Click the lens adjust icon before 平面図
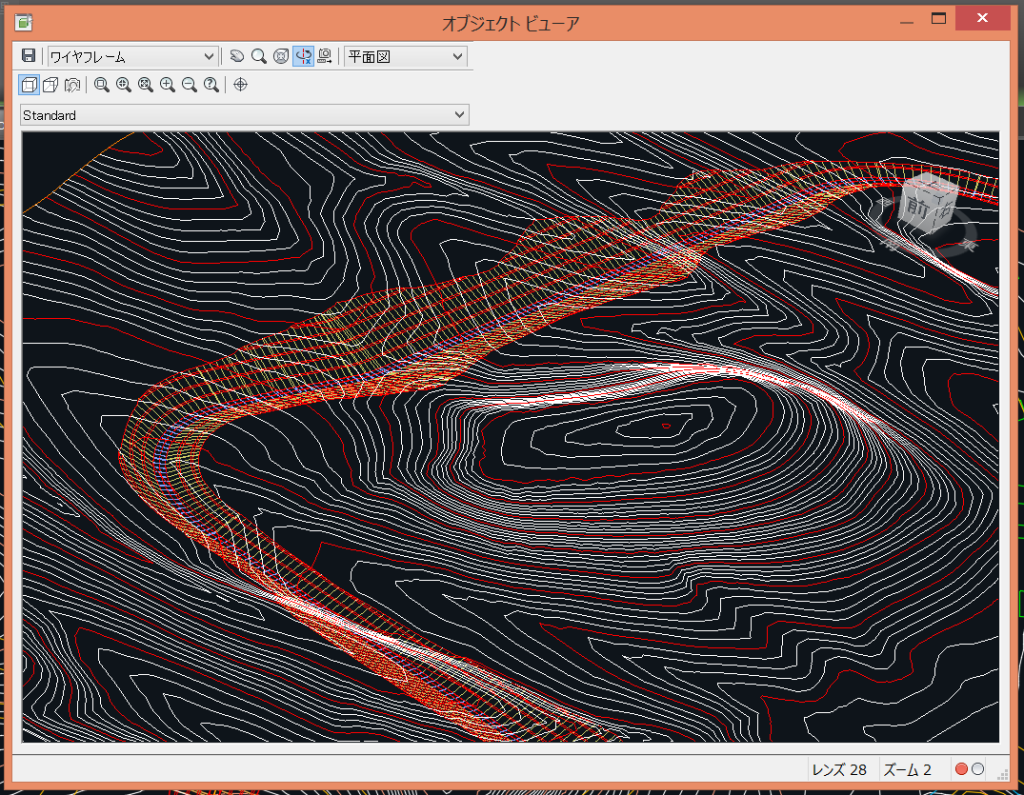The image size is (1024, 795). pos(325,57)
